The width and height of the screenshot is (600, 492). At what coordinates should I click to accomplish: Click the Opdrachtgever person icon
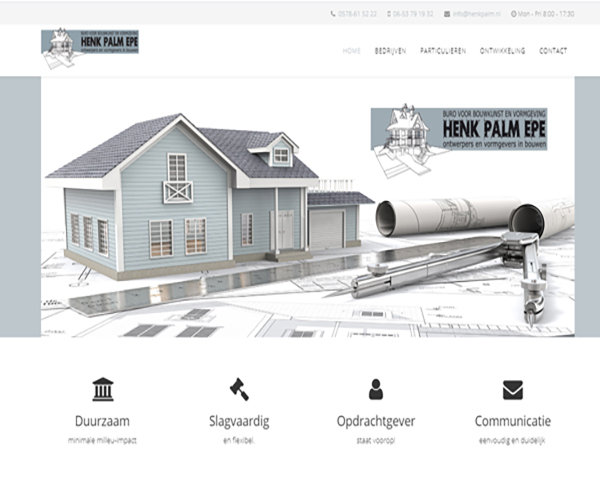pos(375,389)
